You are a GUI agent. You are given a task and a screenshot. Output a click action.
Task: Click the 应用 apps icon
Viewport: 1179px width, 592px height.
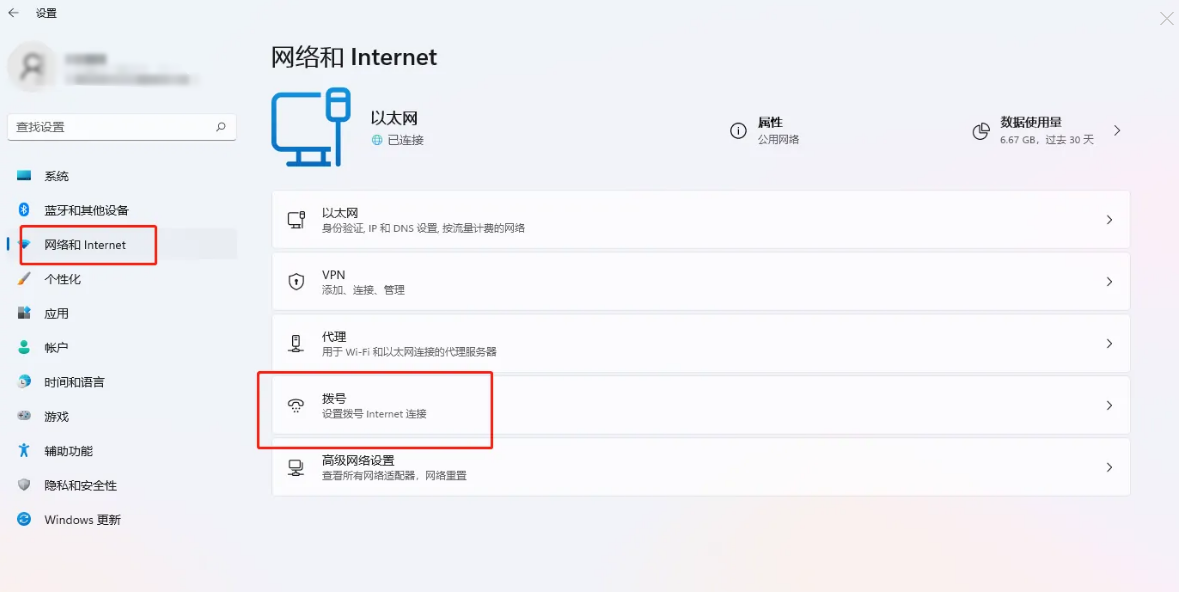point(24,313)
